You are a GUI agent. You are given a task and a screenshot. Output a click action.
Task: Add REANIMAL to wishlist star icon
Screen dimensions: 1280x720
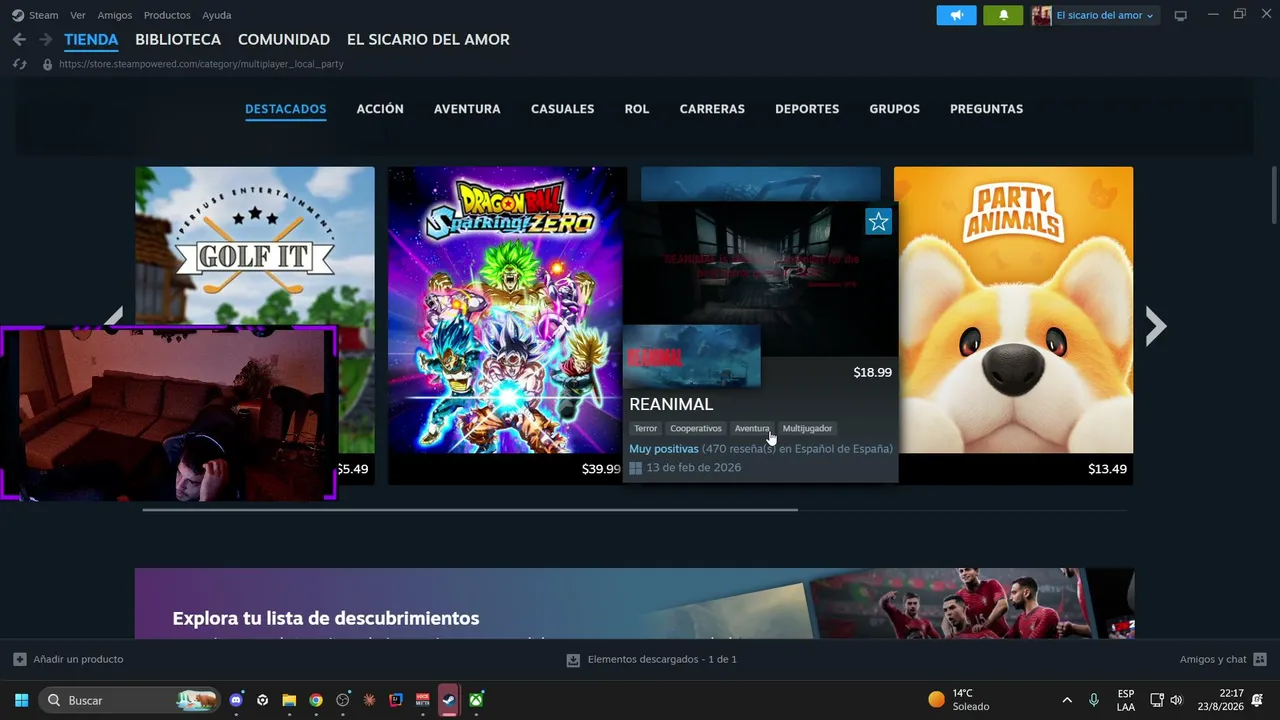click(878, 221)
